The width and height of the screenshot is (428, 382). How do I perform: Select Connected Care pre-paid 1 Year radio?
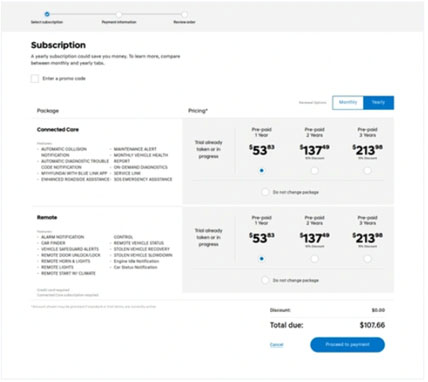[x=262, y=171]
